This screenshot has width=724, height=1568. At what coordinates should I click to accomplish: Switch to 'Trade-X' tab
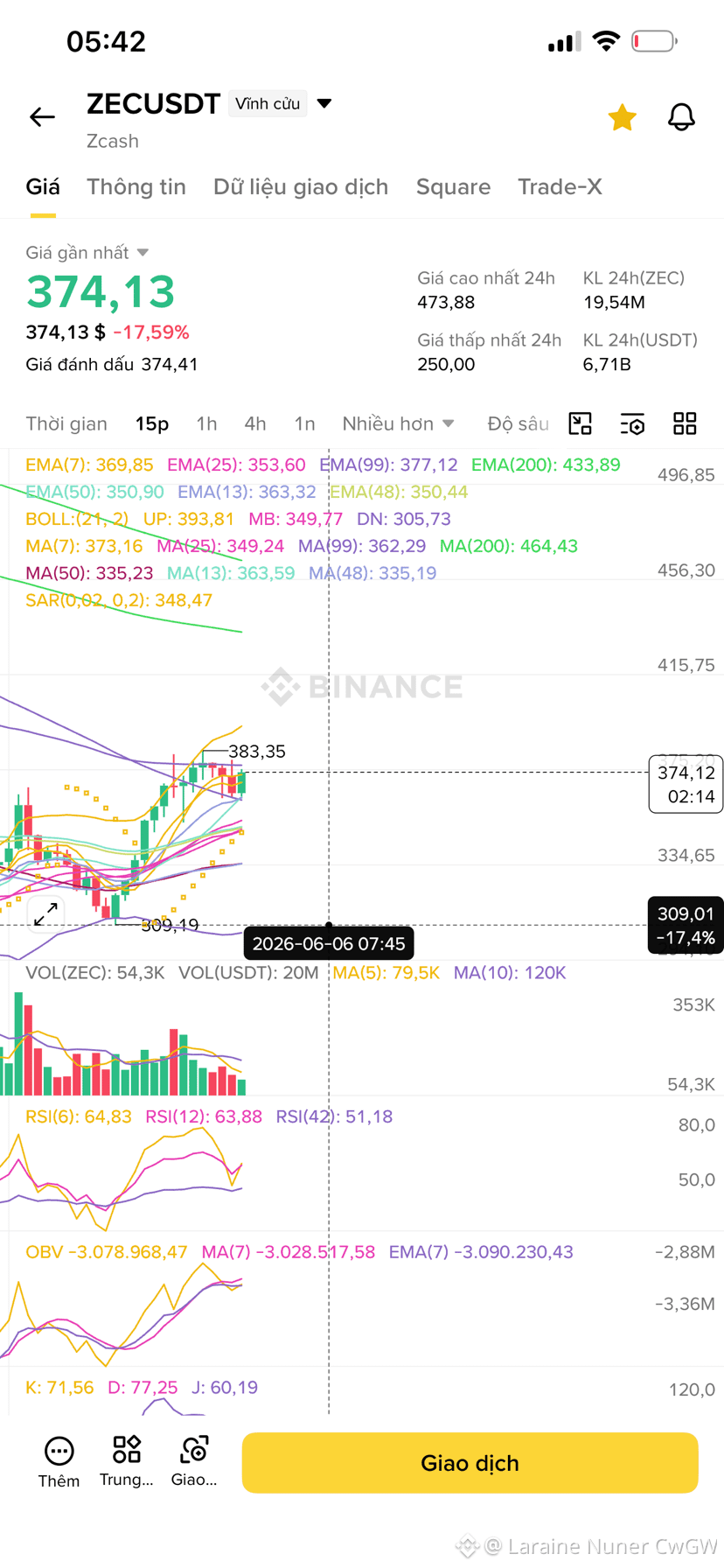click(560, 186)
